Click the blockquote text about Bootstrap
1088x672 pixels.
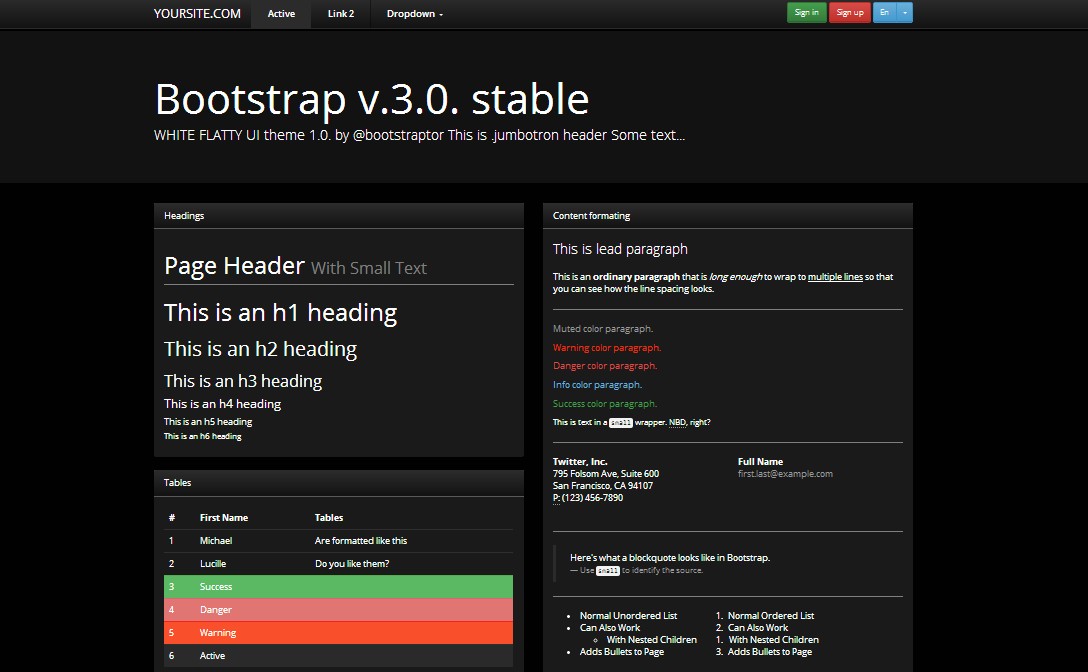(670, 557)
